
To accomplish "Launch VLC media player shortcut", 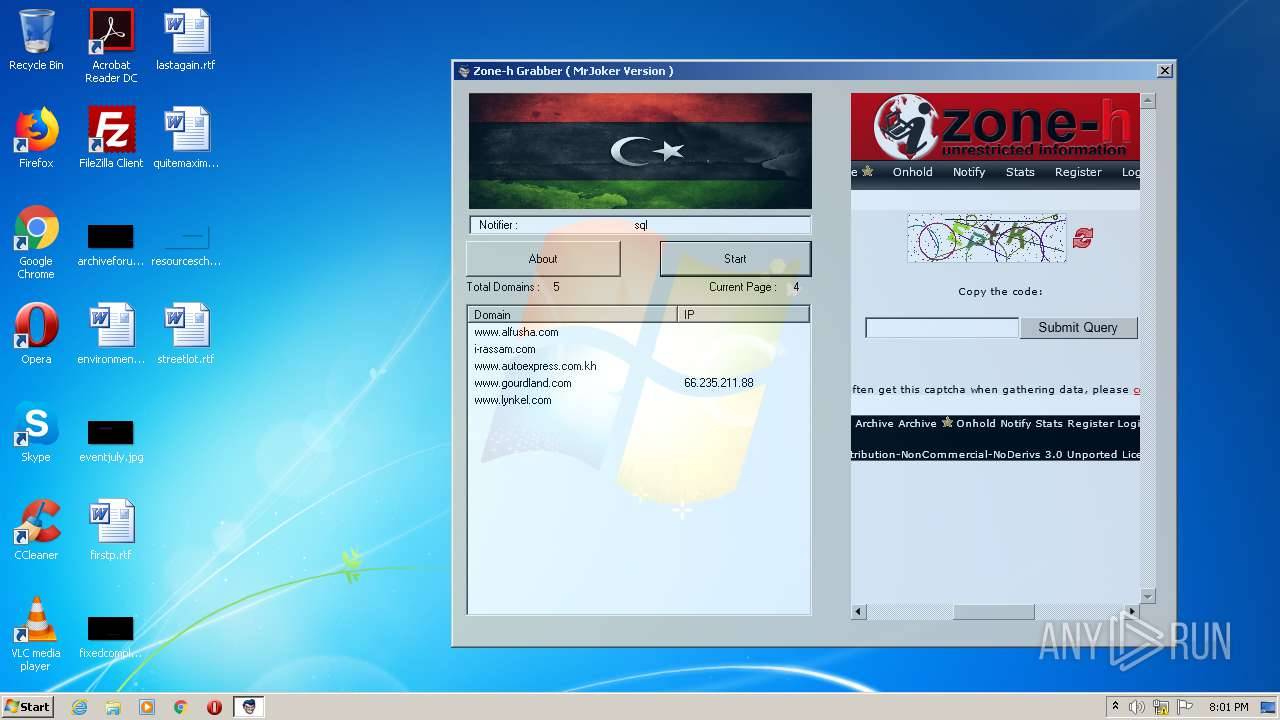I will click(36, 634).
